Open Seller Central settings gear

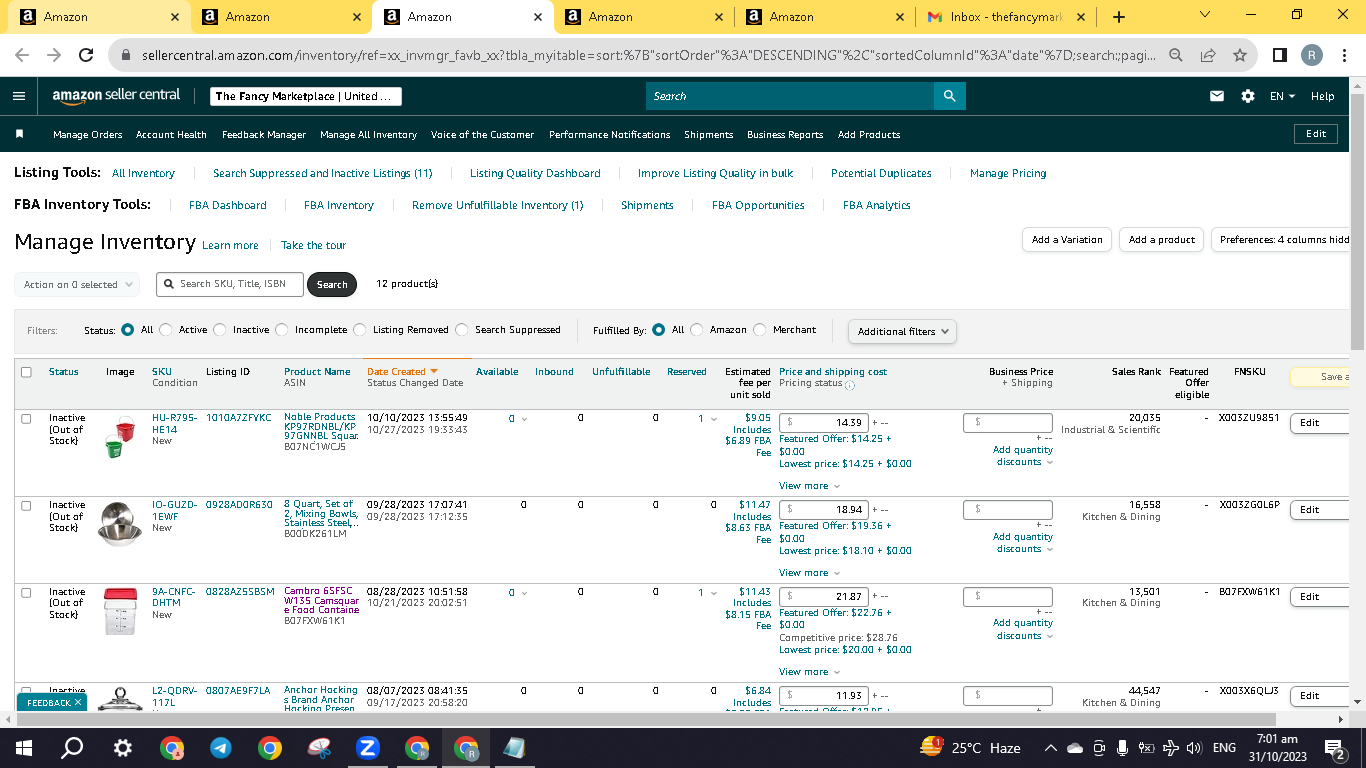click(1248, 96)
